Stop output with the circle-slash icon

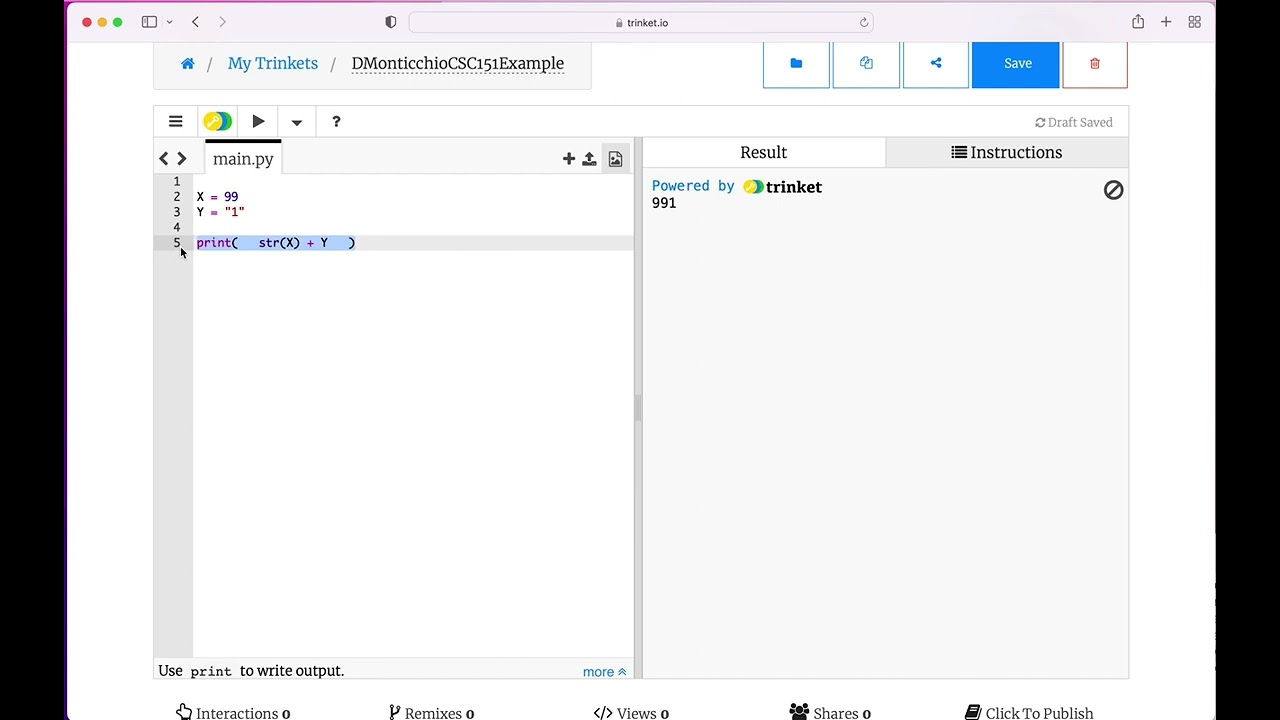(x=1113, y=190)
